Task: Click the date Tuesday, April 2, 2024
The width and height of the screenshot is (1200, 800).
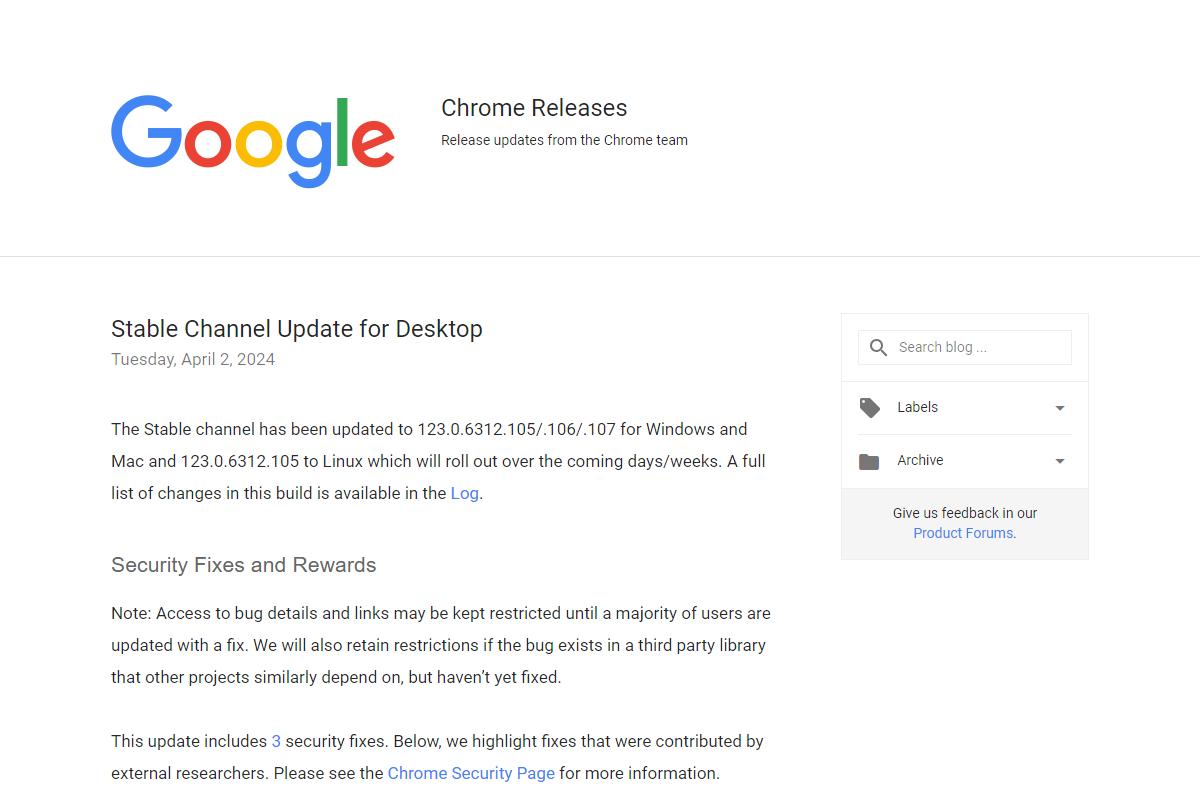Action: (193, 359)
